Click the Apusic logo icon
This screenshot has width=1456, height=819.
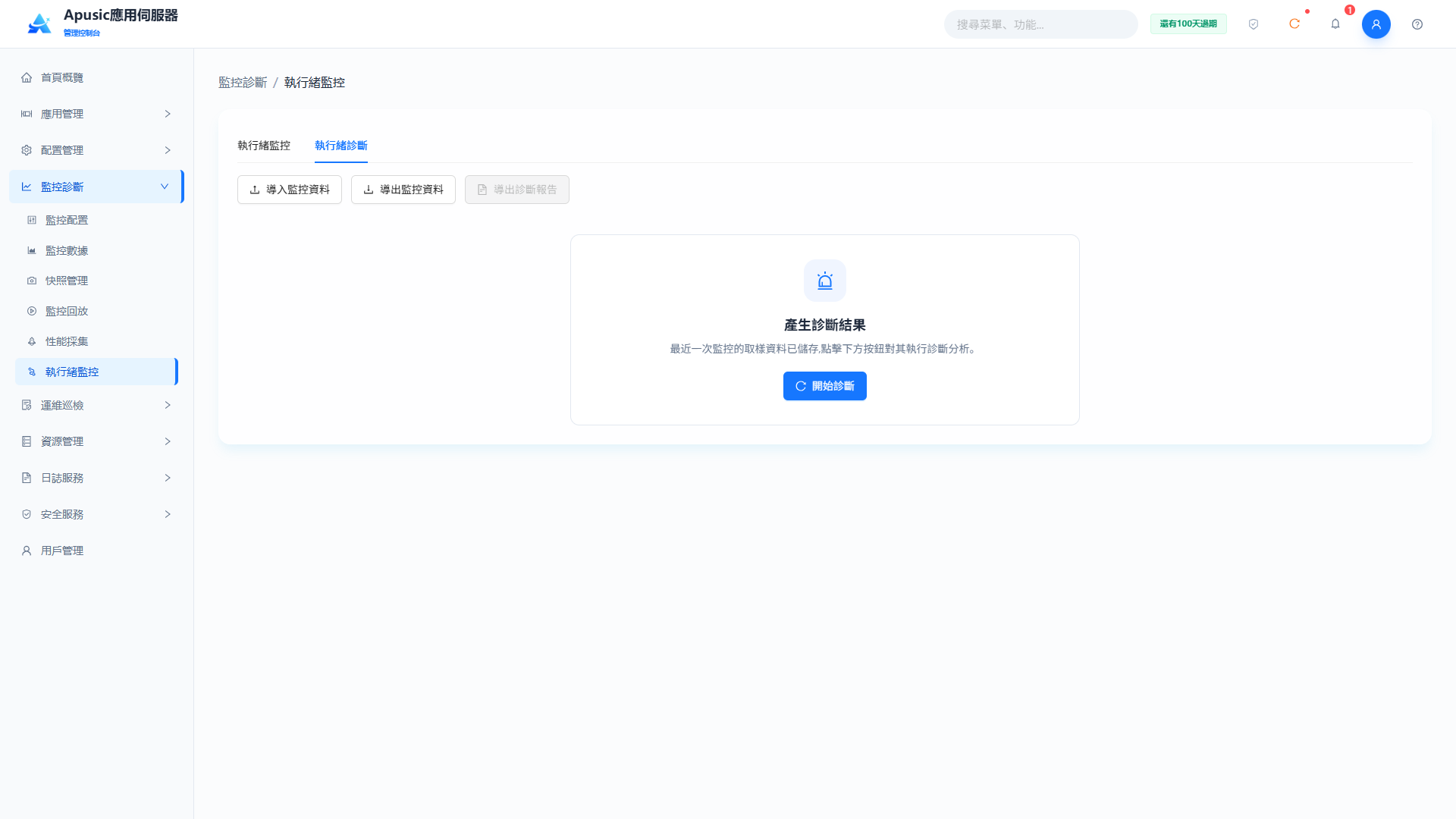(x=39, y=24)
